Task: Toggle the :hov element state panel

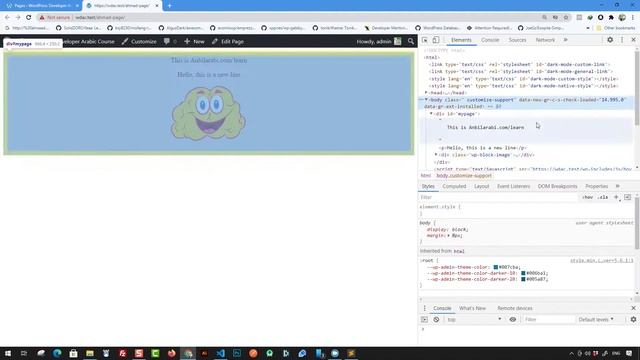Action: point(587,197)
